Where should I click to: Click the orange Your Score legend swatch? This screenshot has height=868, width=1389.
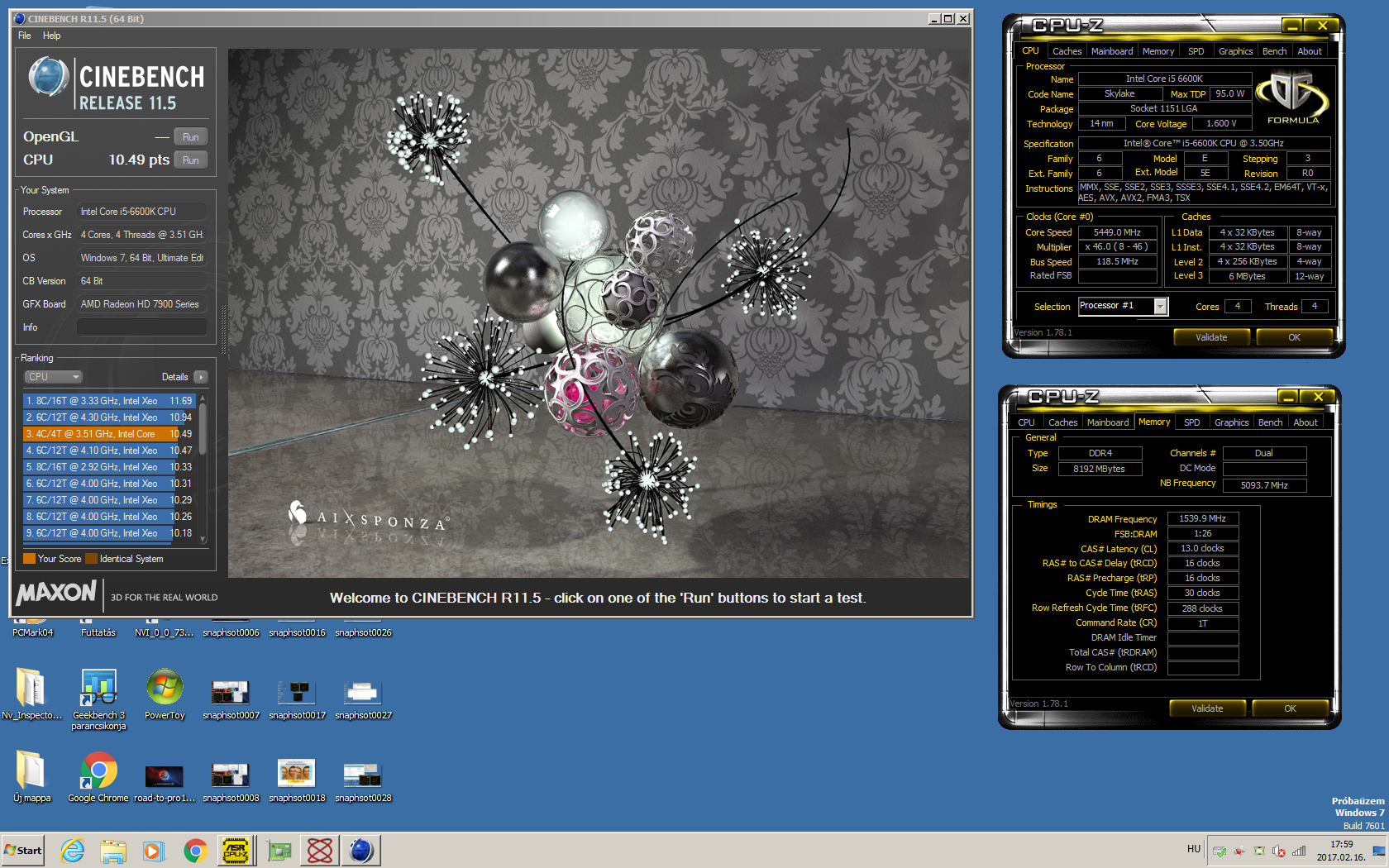pos(29,559)
